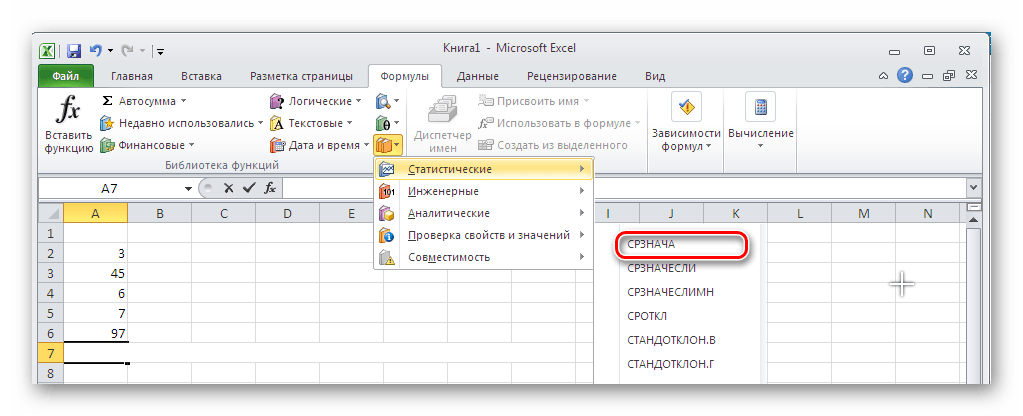Click the More Functions books icon

tap(388, 146)
